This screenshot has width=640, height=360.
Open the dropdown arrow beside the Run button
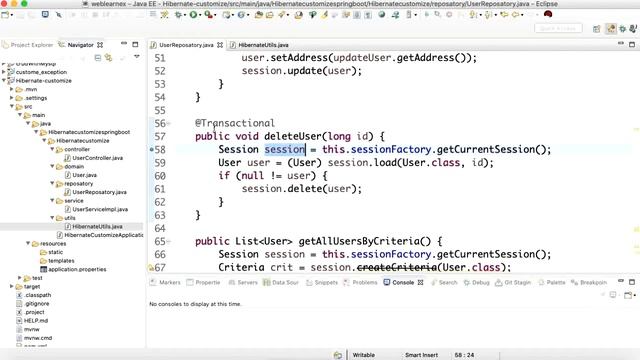pyautogui.click(x=200, y=15)
